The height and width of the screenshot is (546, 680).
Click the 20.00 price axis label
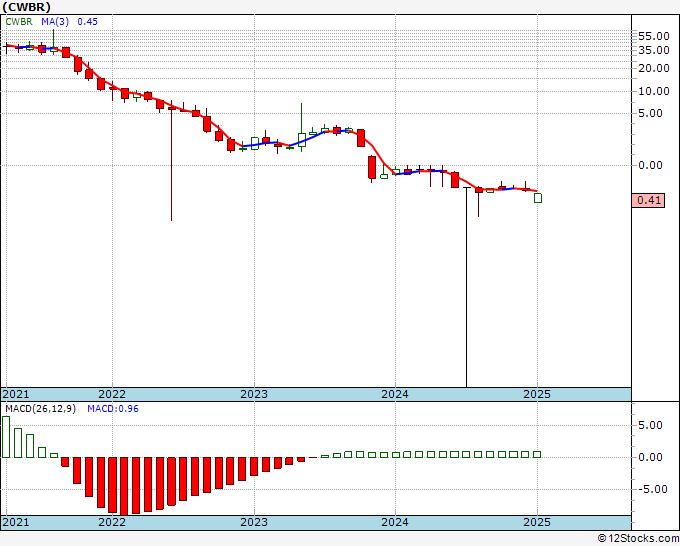[x=654, y=68]
